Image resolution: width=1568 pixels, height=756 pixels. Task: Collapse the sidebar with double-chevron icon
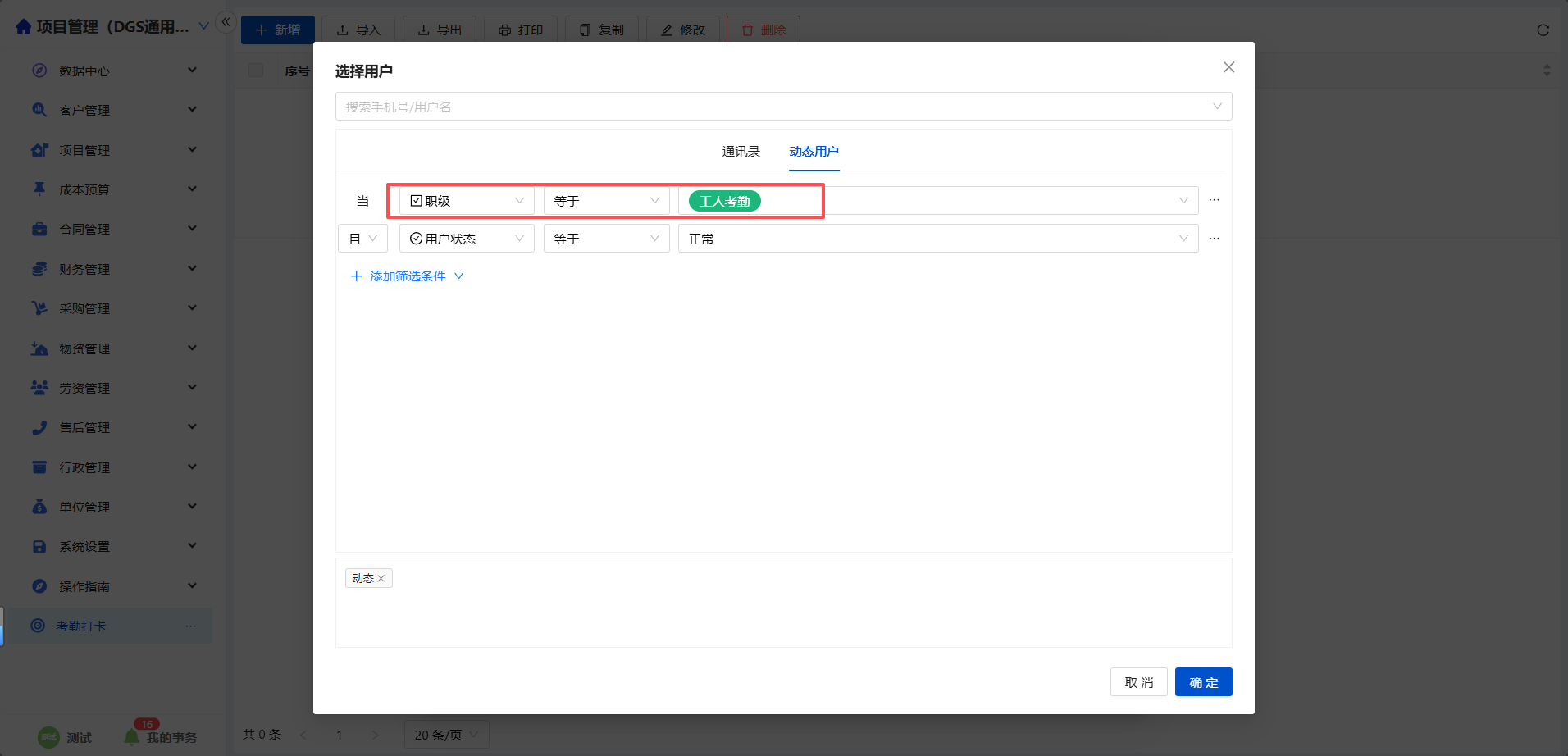coord(226,22)
